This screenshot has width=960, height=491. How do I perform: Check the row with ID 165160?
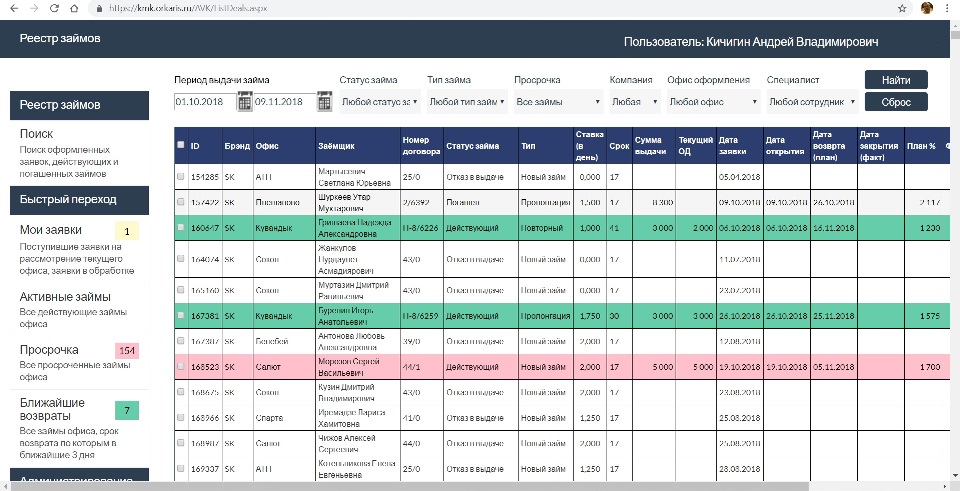(x=180, y=290)
